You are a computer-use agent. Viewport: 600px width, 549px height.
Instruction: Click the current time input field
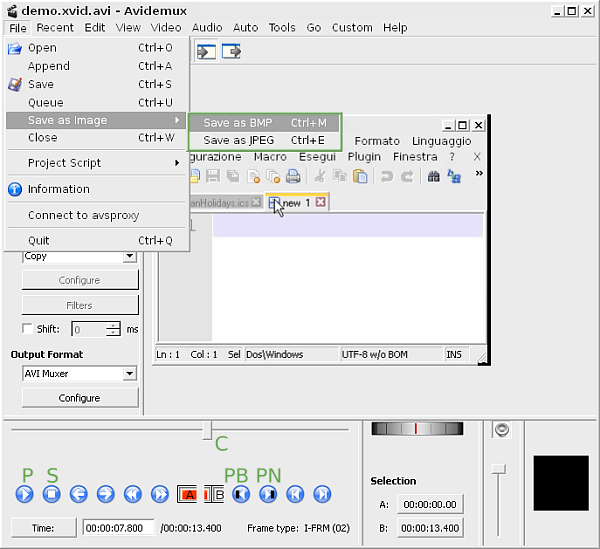(118, 528)
